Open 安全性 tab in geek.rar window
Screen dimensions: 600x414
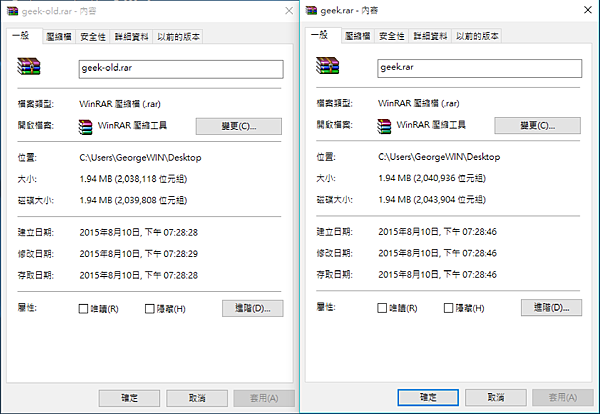[x=392, y=36]
